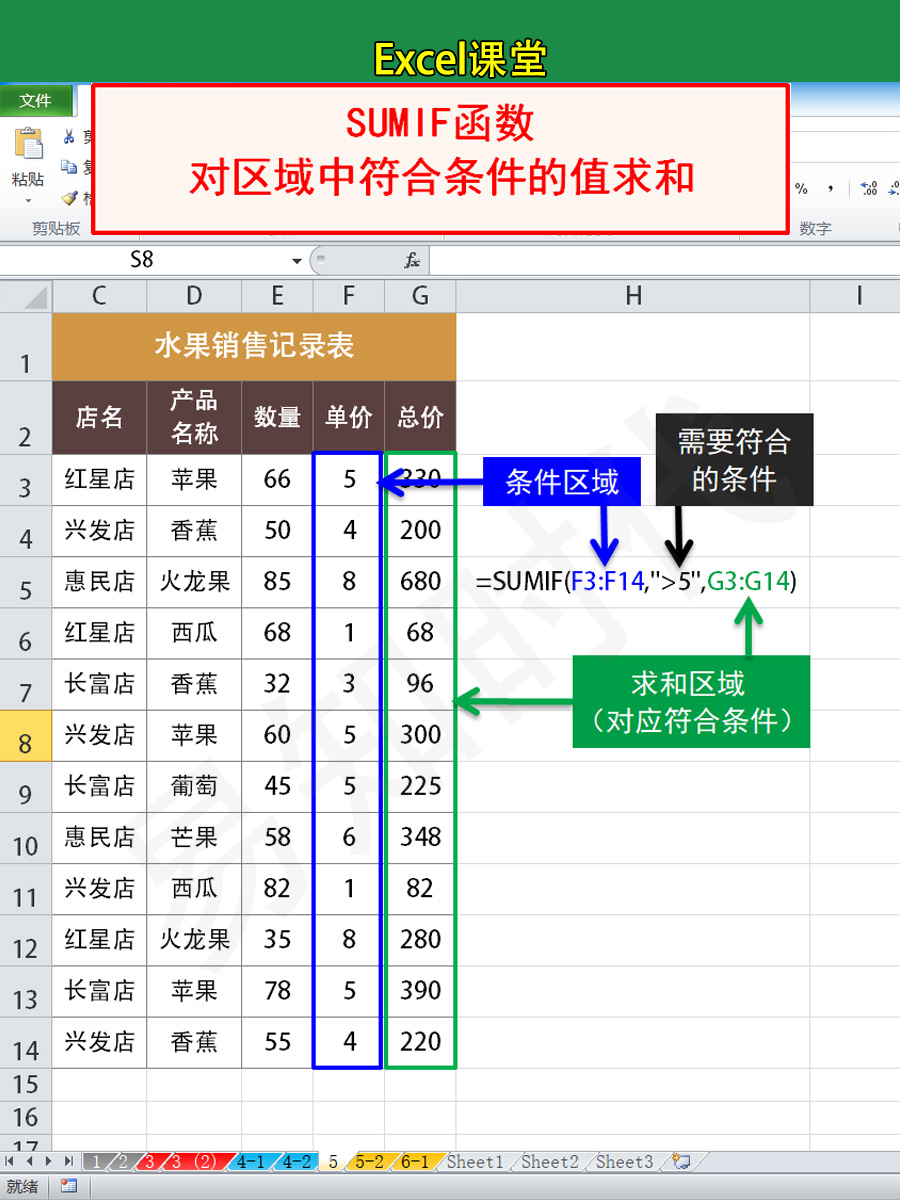Click the Increase Decimal icon
This screenshot has height=1200, width=900.
pos(869,188)
